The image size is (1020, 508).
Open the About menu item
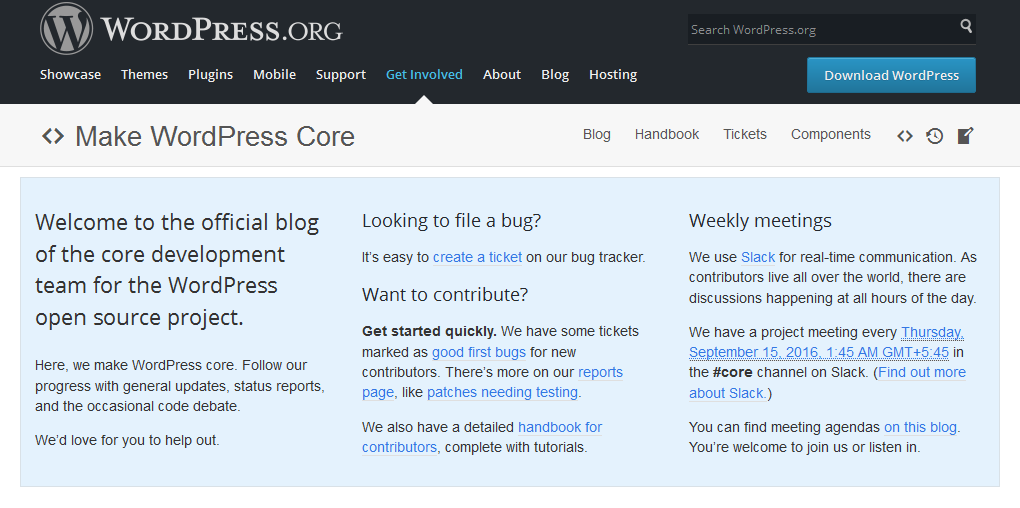pyautogui.click(x=502, y=74)
